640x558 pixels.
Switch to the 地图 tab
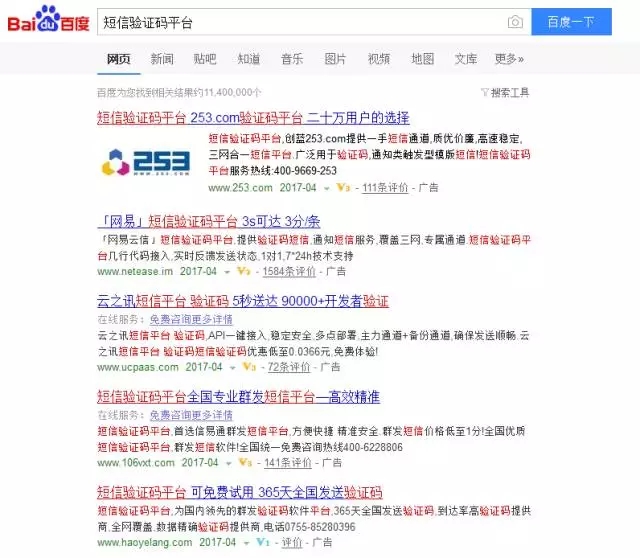point(422,59)
